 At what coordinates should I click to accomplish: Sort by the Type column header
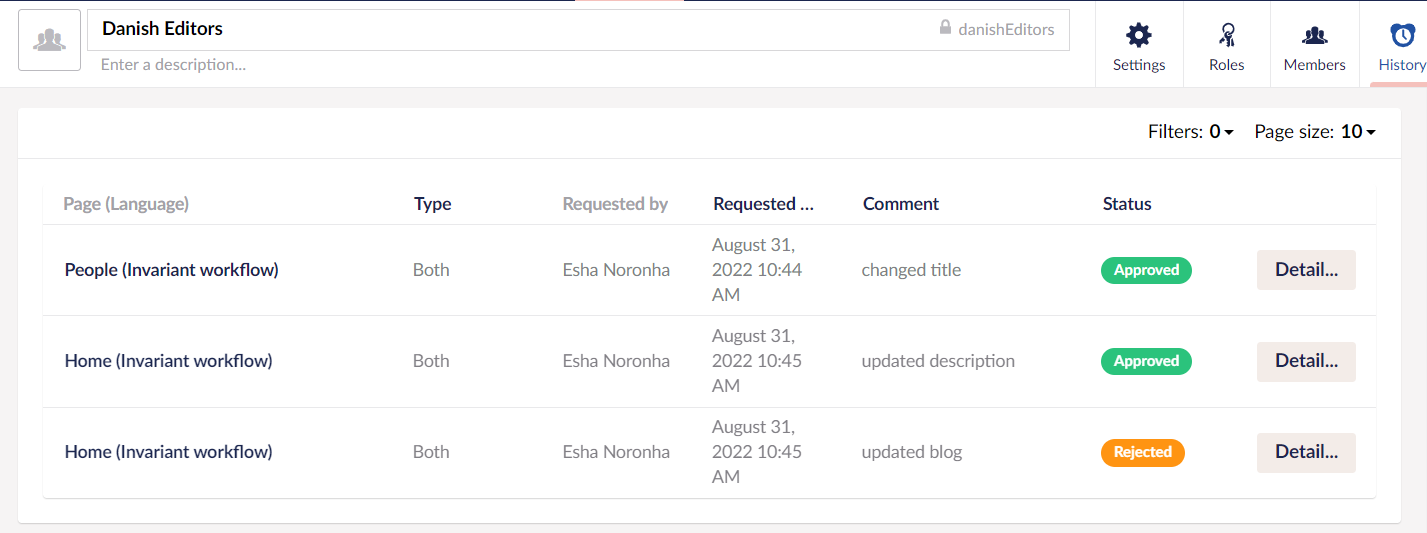pos(432,204)
